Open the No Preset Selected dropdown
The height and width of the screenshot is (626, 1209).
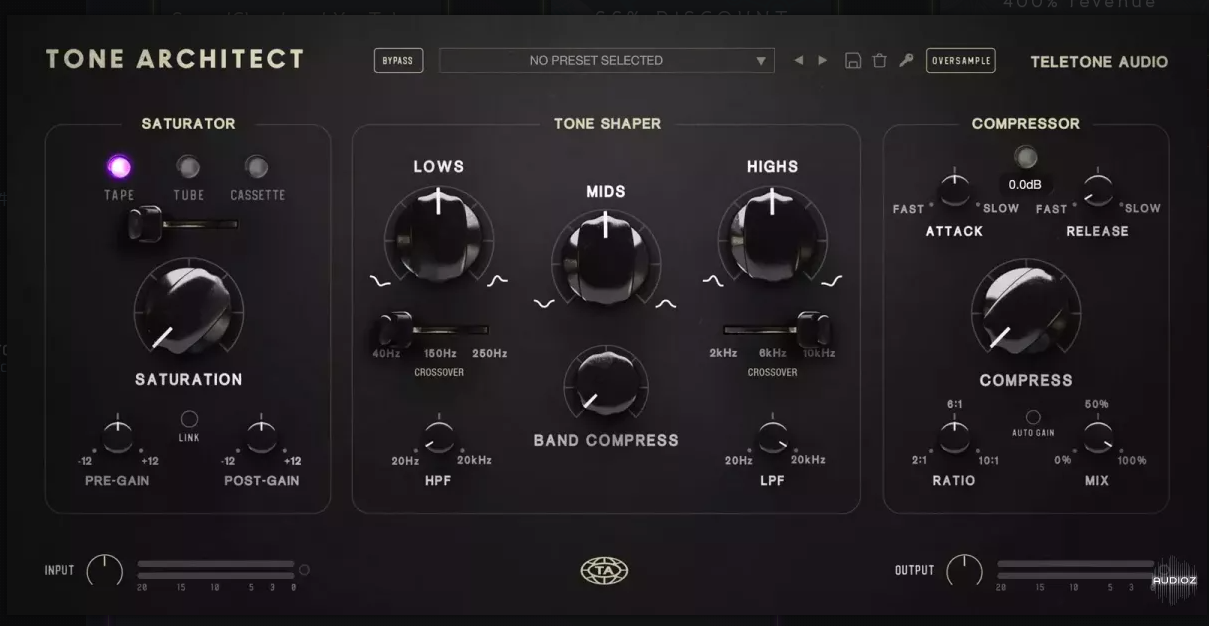(x=606, y=60)
